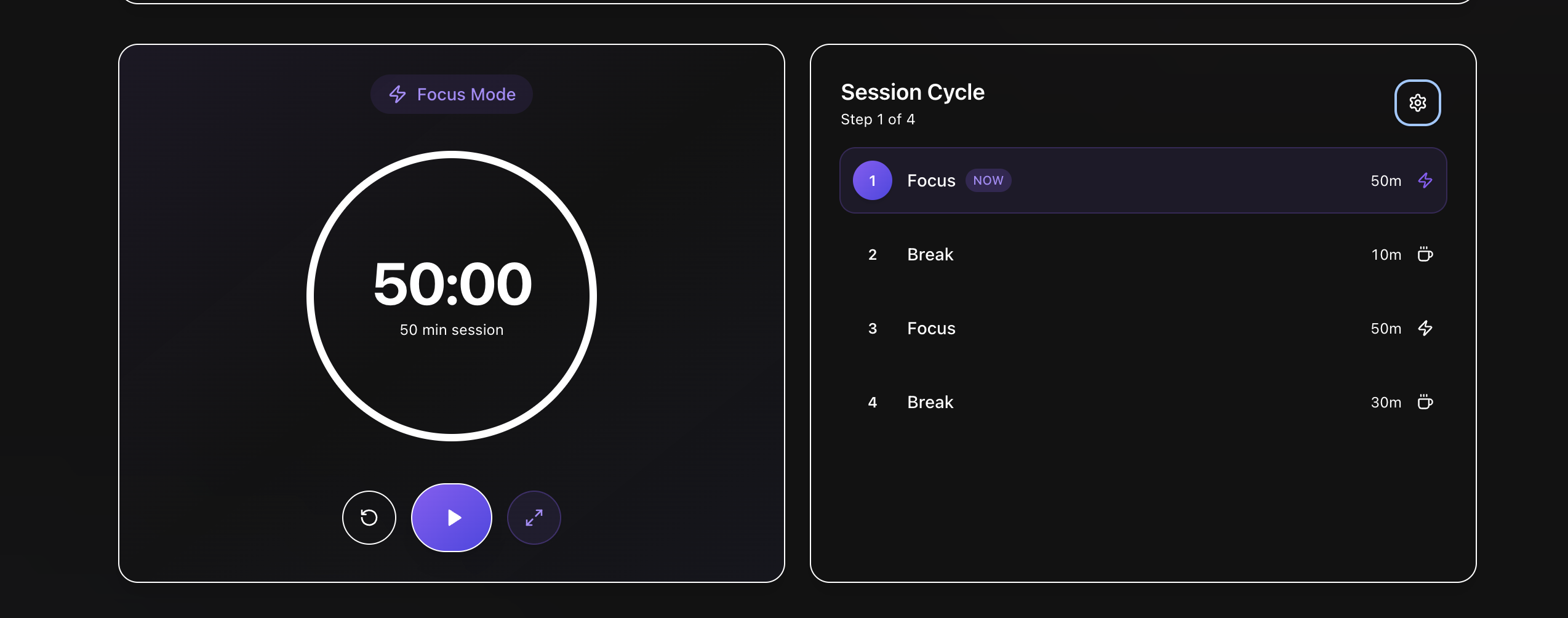Screen dimensions: 1568x618
Task: Start the timer with play button
Action: click(x=452, y=518)
